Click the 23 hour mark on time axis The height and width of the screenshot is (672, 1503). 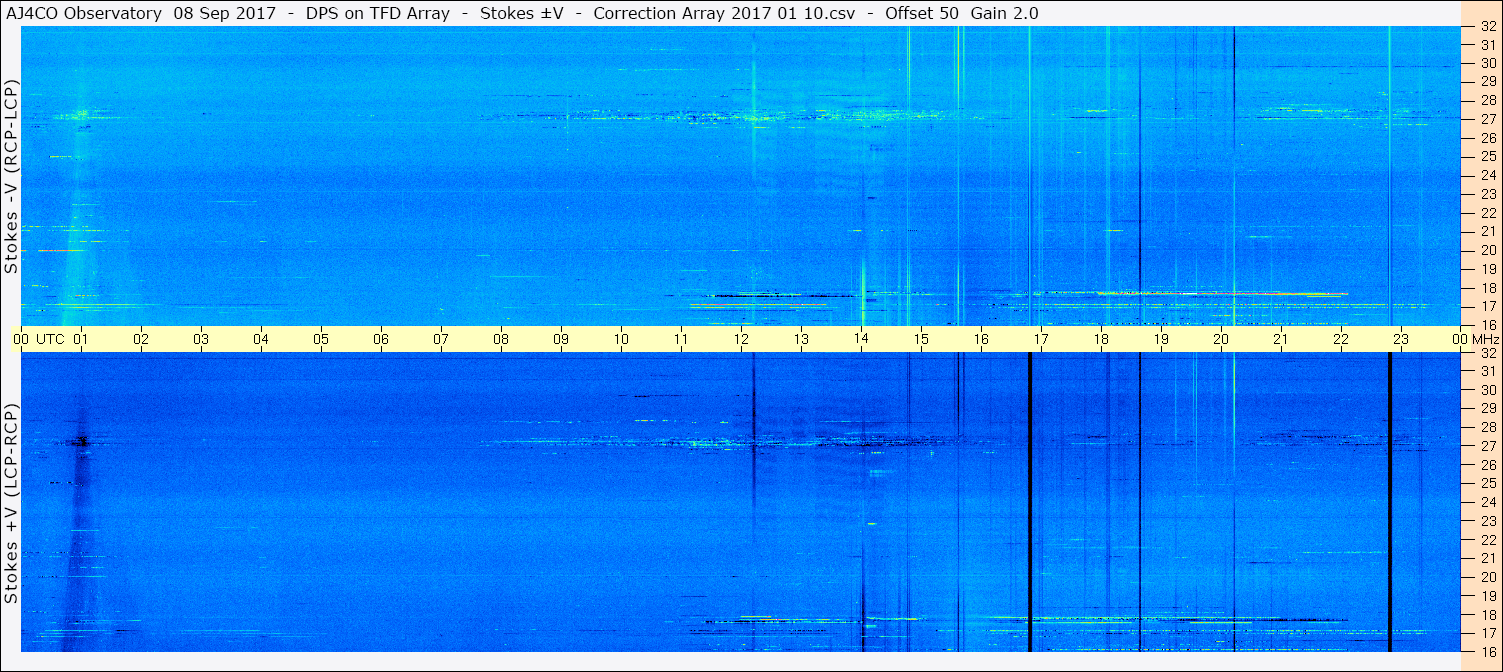tap(1401, 339)
